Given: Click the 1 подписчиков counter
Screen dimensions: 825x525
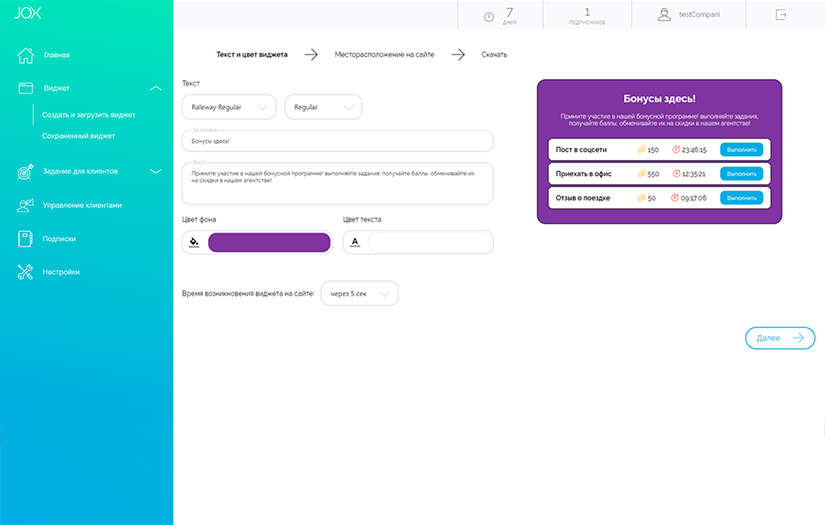Looking at the screenshot, I should [587, 15].
